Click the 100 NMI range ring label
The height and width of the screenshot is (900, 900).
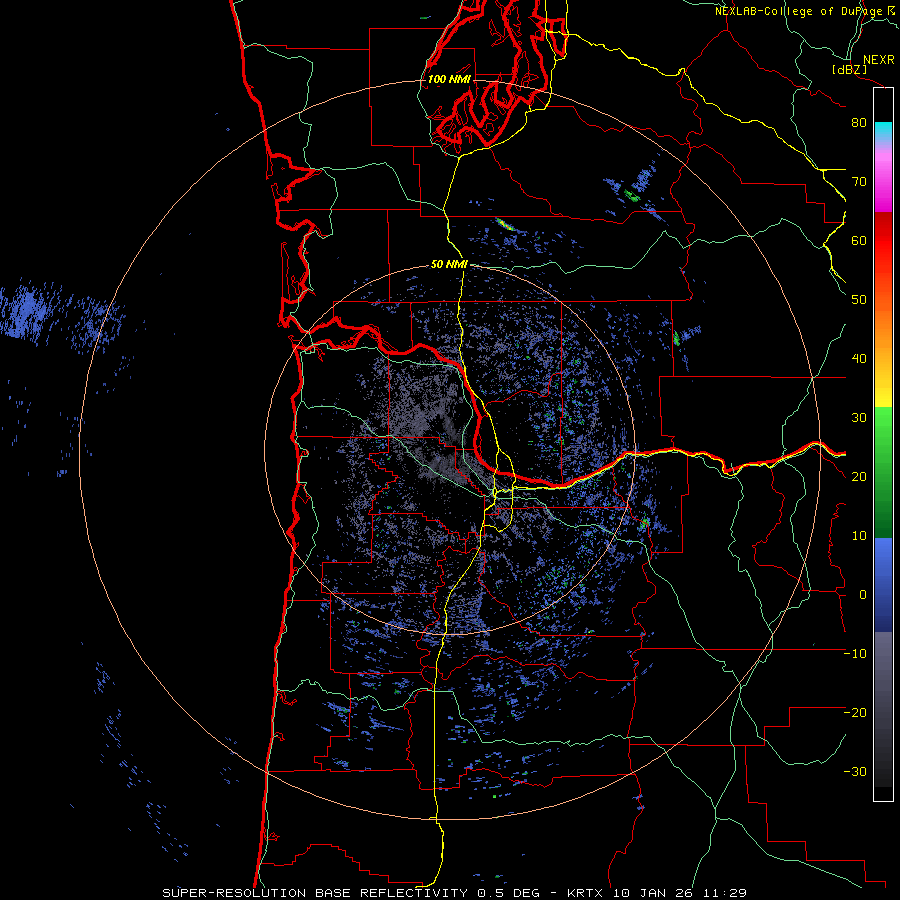(x=449, y=79)
